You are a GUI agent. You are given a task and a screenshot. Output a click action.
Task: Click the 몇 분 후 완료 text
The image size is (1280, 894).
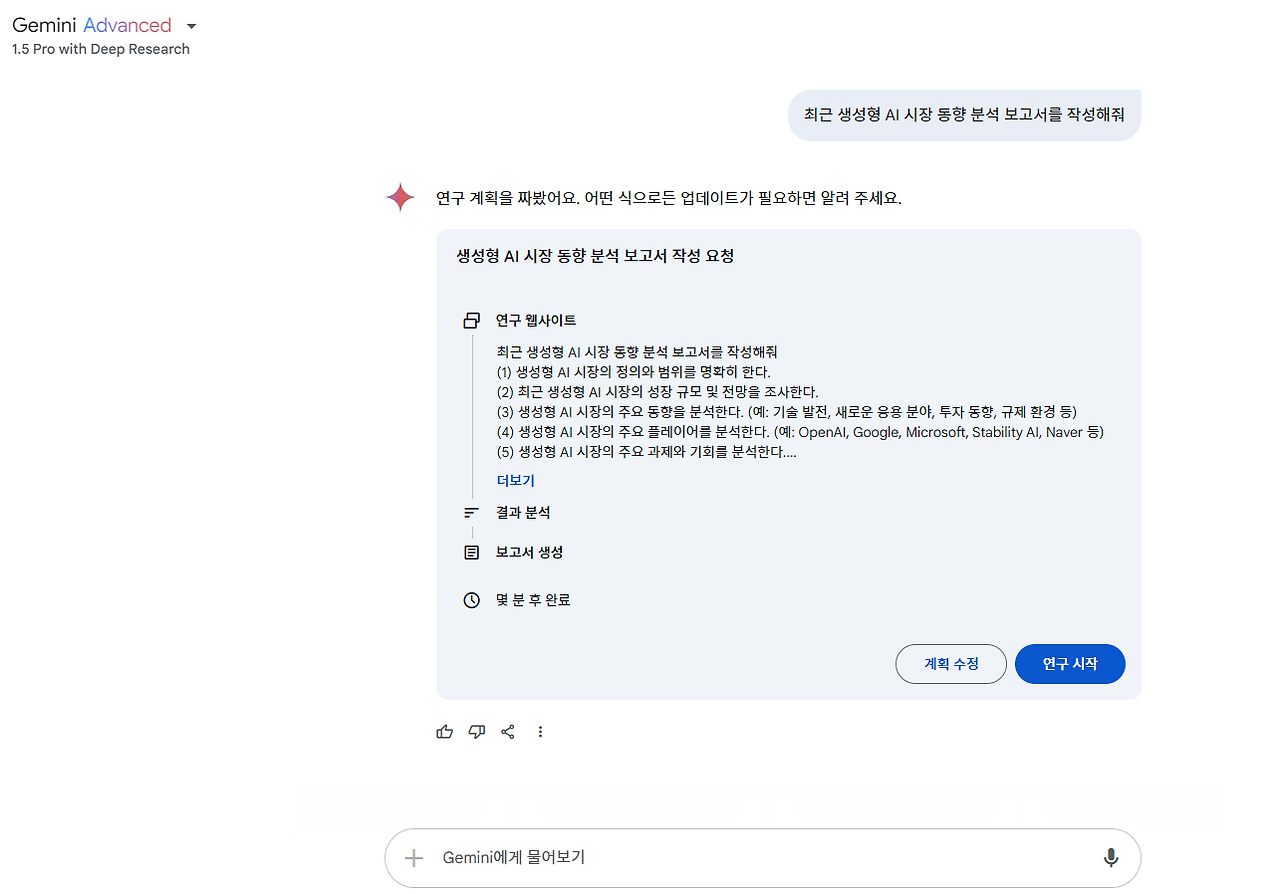(533, 601)
